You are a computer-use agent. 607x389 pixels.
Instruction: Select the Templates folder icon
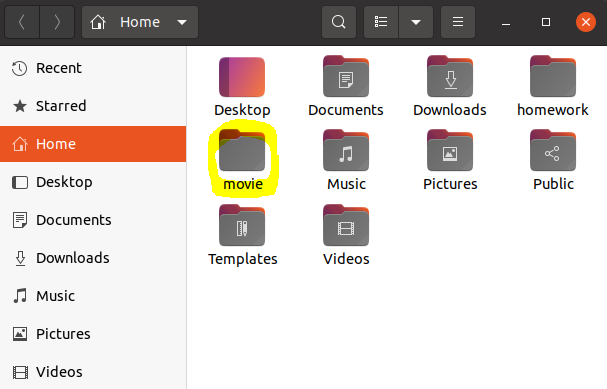(x=242, y=225)
